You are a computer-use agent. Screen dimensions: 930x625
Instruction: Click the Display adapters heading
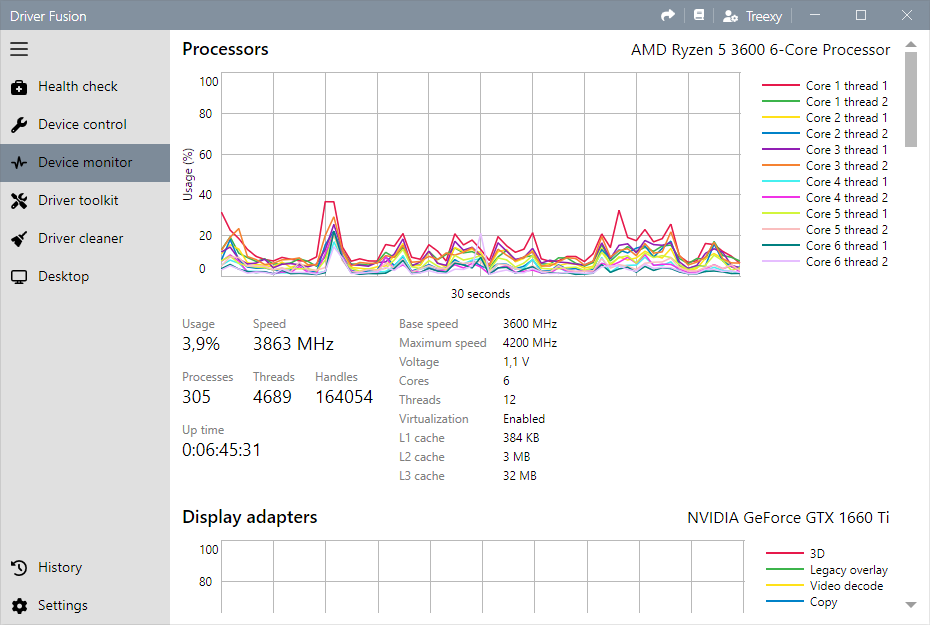click(x=250, y=517)
